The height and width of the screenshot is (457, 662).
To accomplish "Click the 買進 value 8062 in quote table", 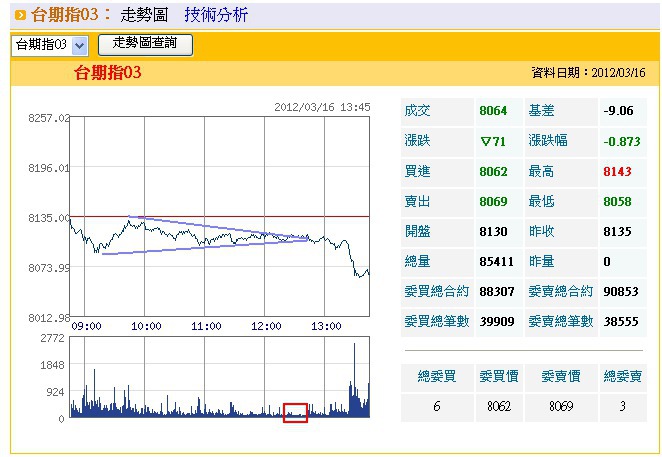I will click(493, 171).
